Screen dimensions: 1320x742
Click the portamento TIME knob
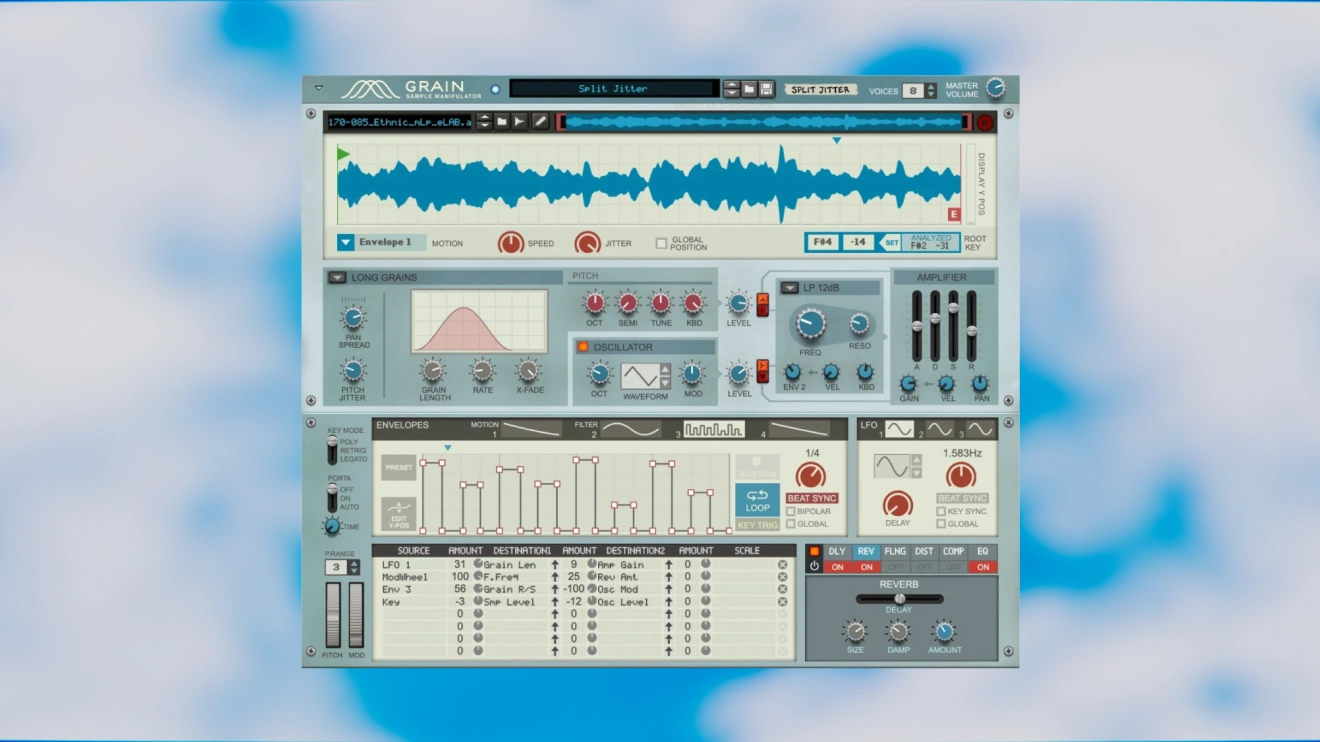point(332,526)
